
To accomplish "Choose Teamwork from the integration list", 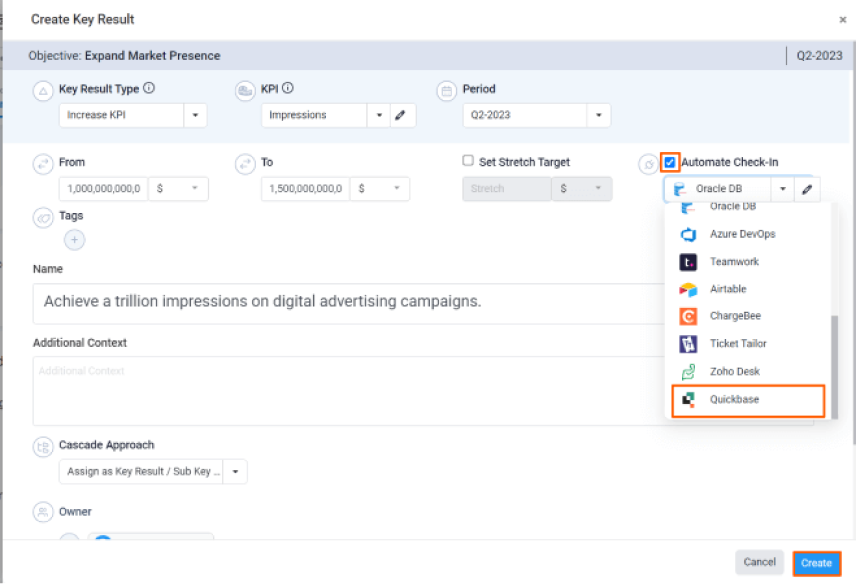I will tap(748, 262).
